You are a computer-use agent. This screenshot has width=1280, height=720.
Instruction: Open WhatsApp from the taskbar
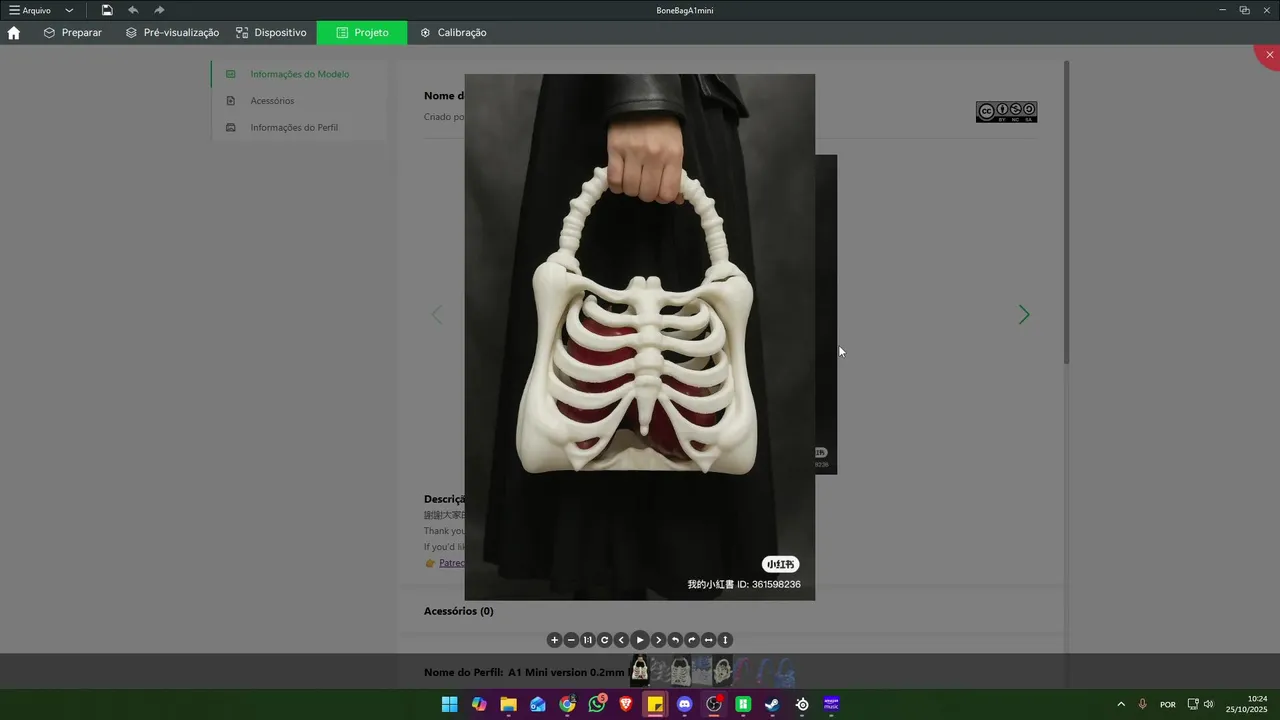pos(597,704)
